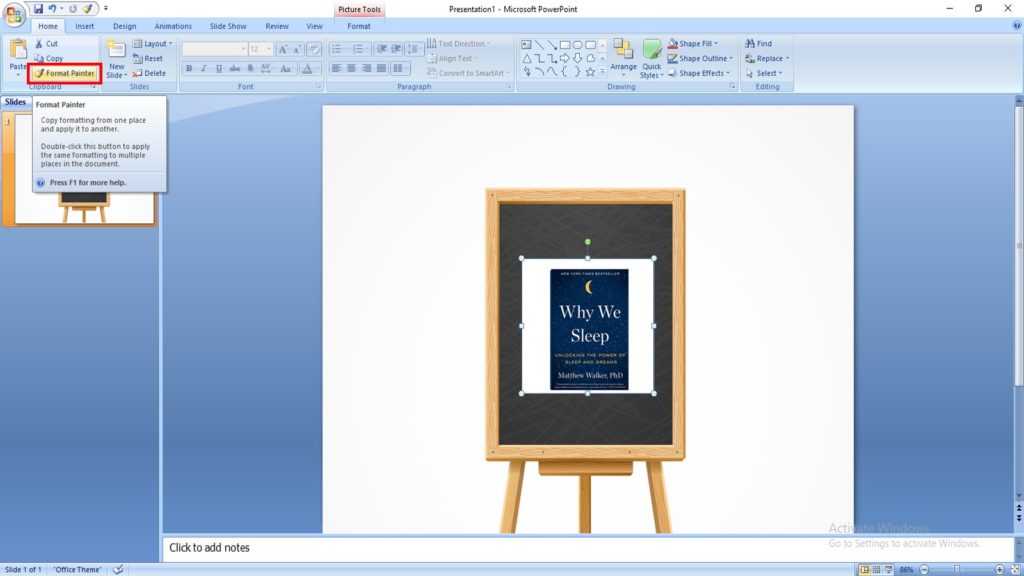
Task: Undo the last action
Action: coord(52,8)
